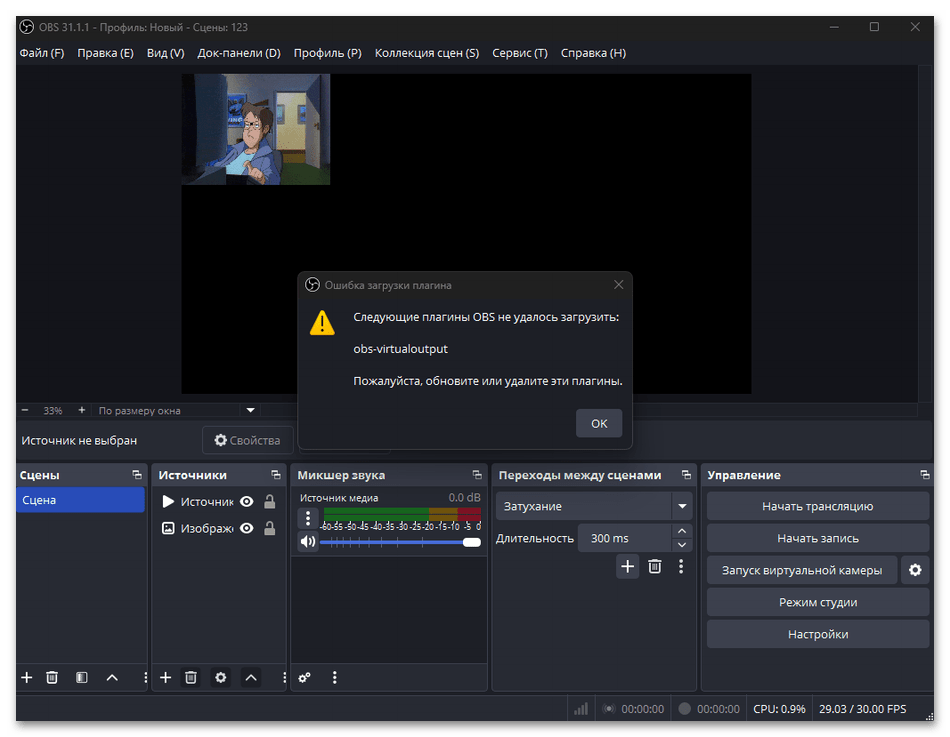Open advanced audio properties gear in Mixer
This screenshot has width=950, height=737.
coord(305,677)
